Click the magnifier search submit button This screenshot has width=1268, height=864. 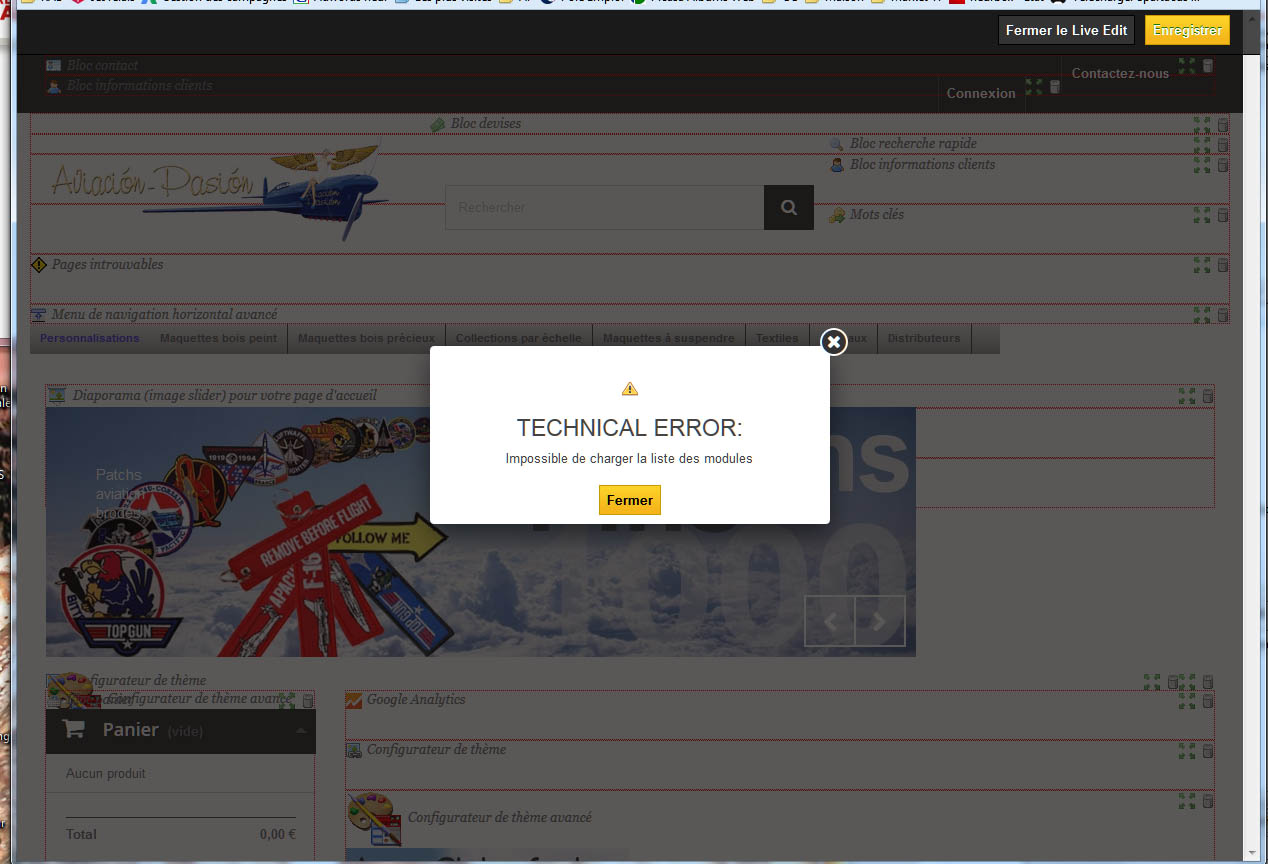click(789, 207)
